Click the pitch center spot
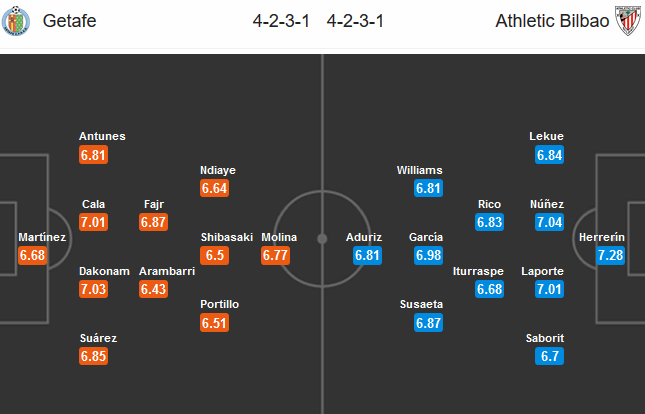The image size is (645, 414). click(322, 239)
